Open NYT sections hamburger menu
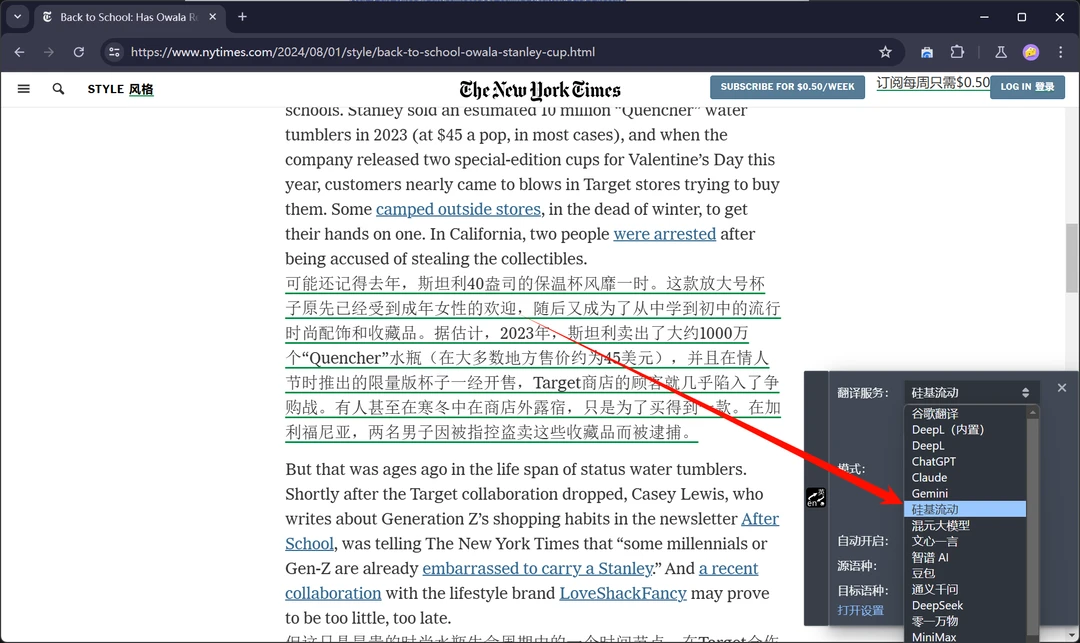 tap(23, 89)
